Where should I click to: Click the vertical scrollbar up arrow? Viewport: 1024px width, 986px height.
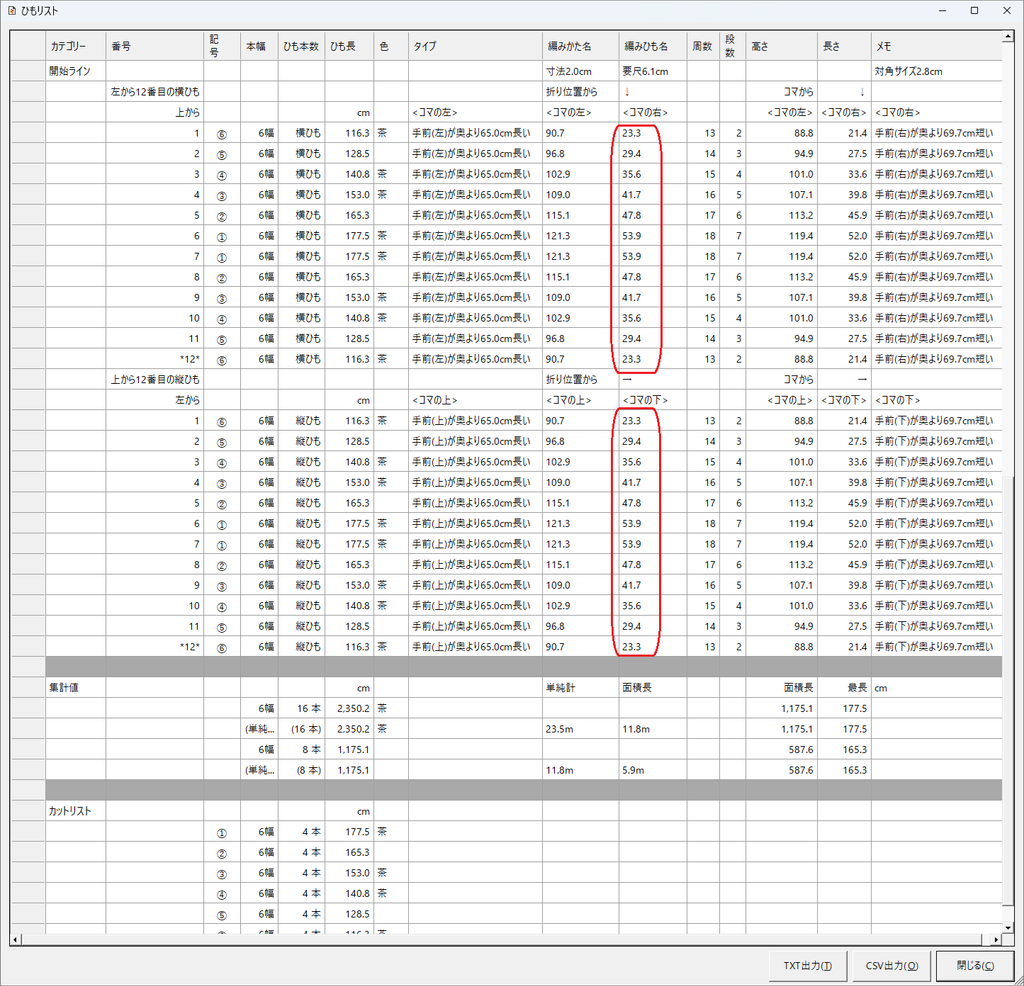(x=1008, y=37)
